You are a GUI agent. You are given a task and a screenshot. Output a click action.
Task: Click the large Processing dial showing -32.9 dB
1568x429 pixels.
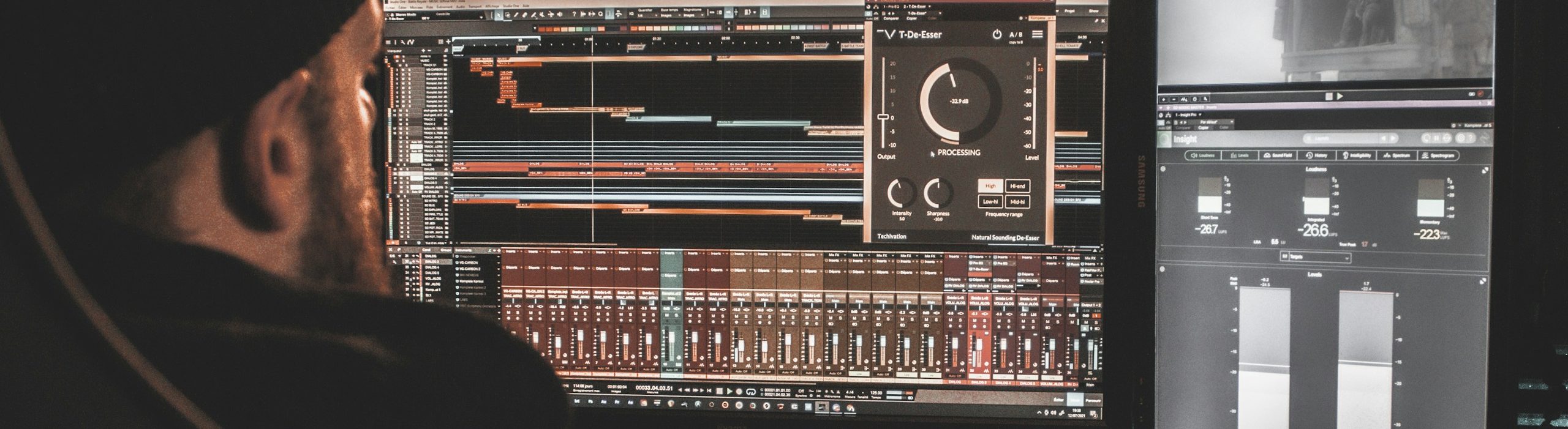pyautogui.click(x=959, y=101)
